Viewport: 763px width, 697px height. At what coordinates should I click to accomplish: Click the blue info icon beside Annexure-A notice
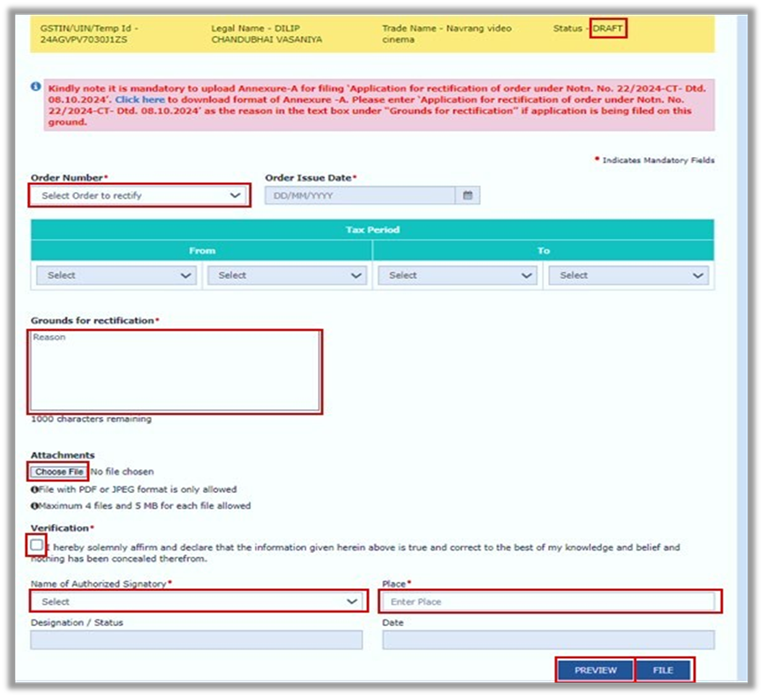click(x=36, y=87)
